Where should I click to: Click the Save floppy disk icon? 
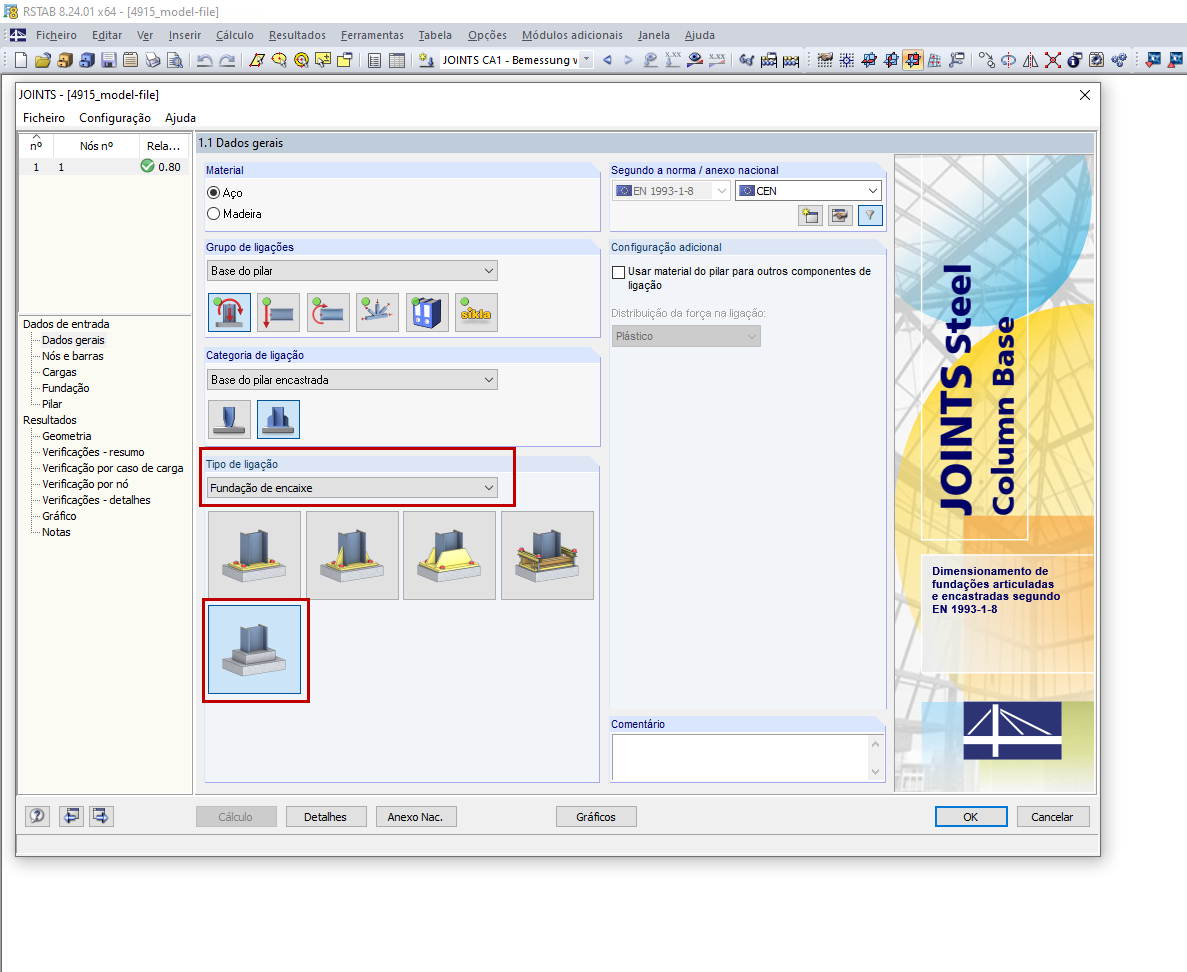109,60
